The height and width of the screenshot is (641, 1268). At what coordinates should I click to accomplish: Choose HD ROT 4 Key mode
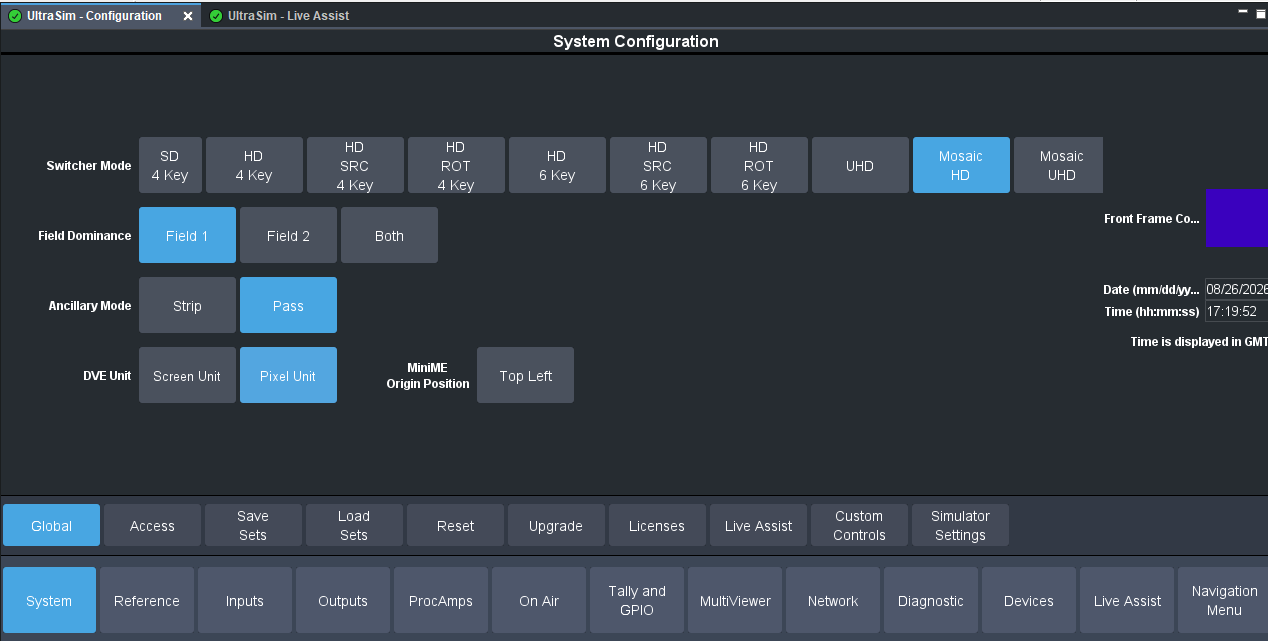pyautogui.click(x=456, y=165)
